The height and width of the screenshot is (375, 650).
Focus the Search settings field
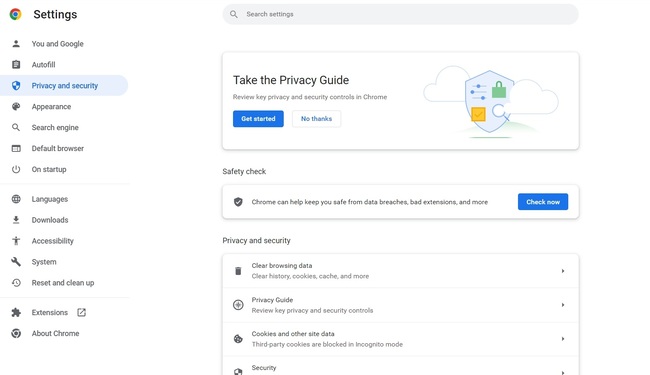(400, 14)
